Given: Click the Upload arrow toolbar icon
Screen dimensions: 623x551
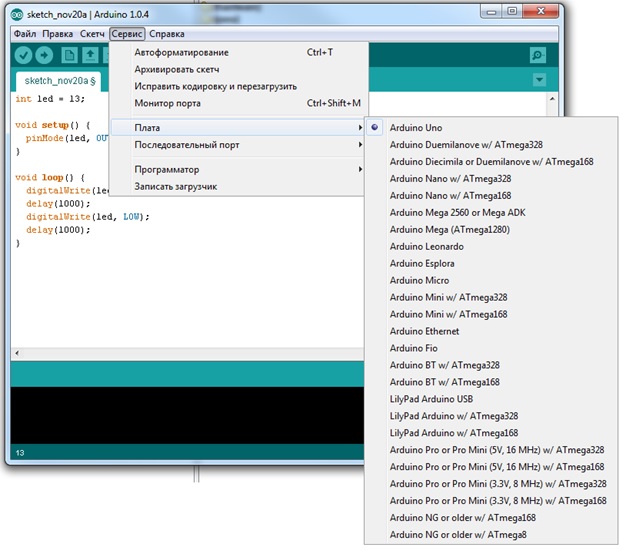Looking at the screenshot, I should 44,55.
